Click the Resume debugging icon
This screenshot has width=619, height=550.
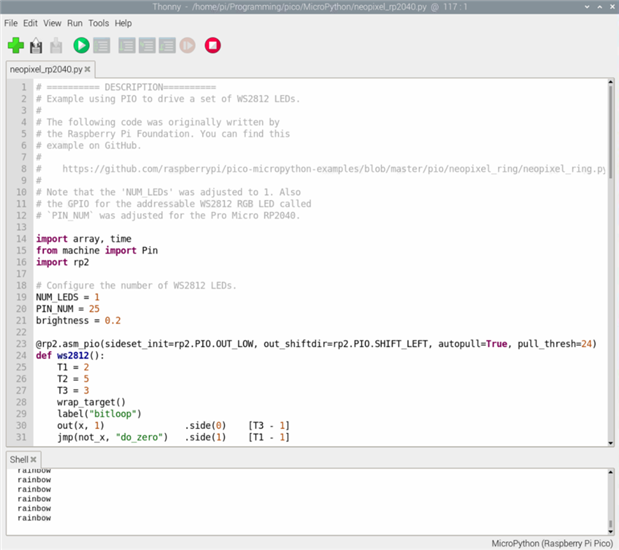tap(187, 45)
